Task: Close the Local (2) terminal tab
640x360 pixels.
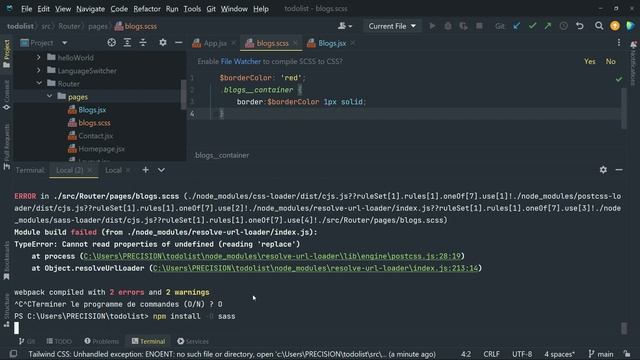Action: click(90, 170)
